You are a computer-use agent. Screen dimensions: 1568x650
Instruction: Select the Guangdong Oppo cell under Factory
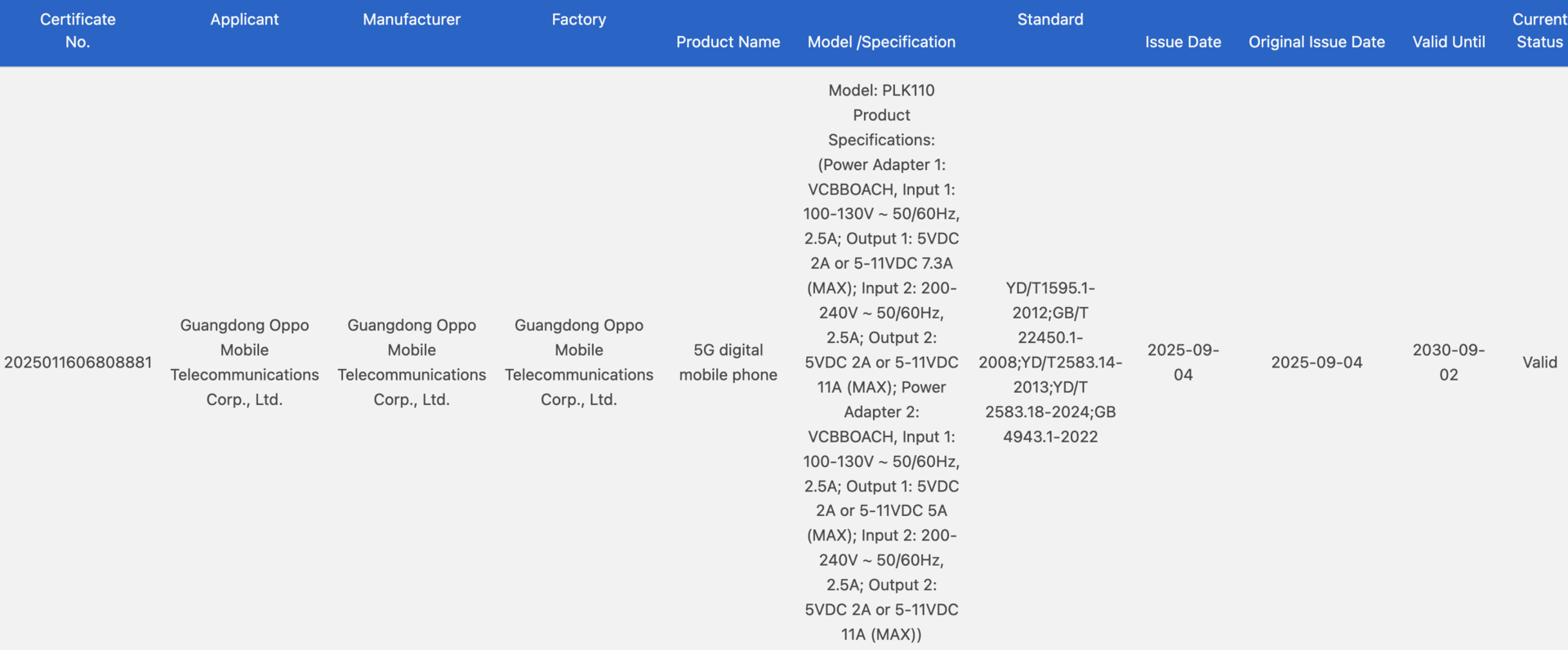[578, 363]
